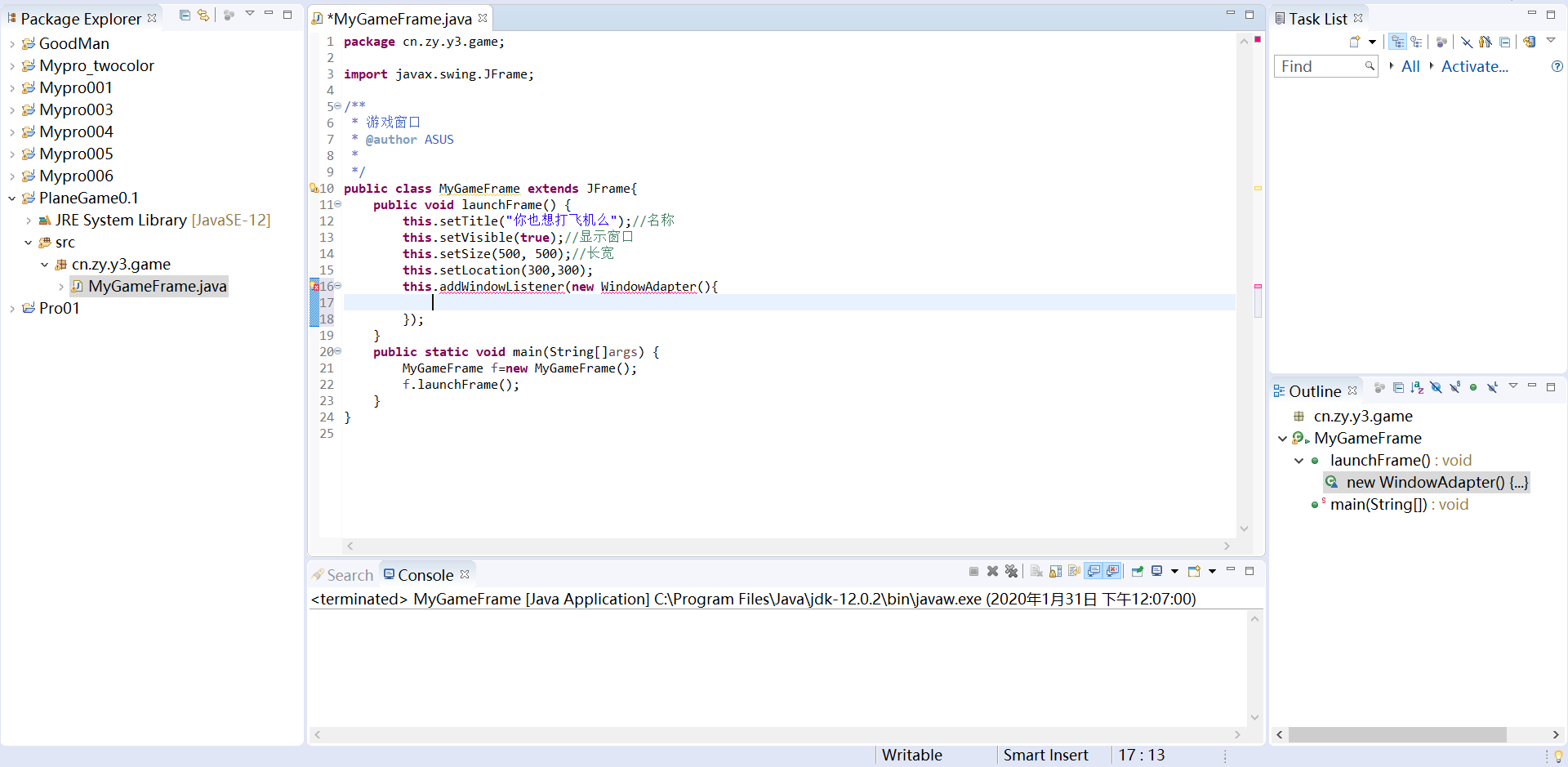This screenshot has height=767, width=1568.
Task: Open Package Explorer view menu triangle
Action: pyautogui.click(x=250, y=14)
